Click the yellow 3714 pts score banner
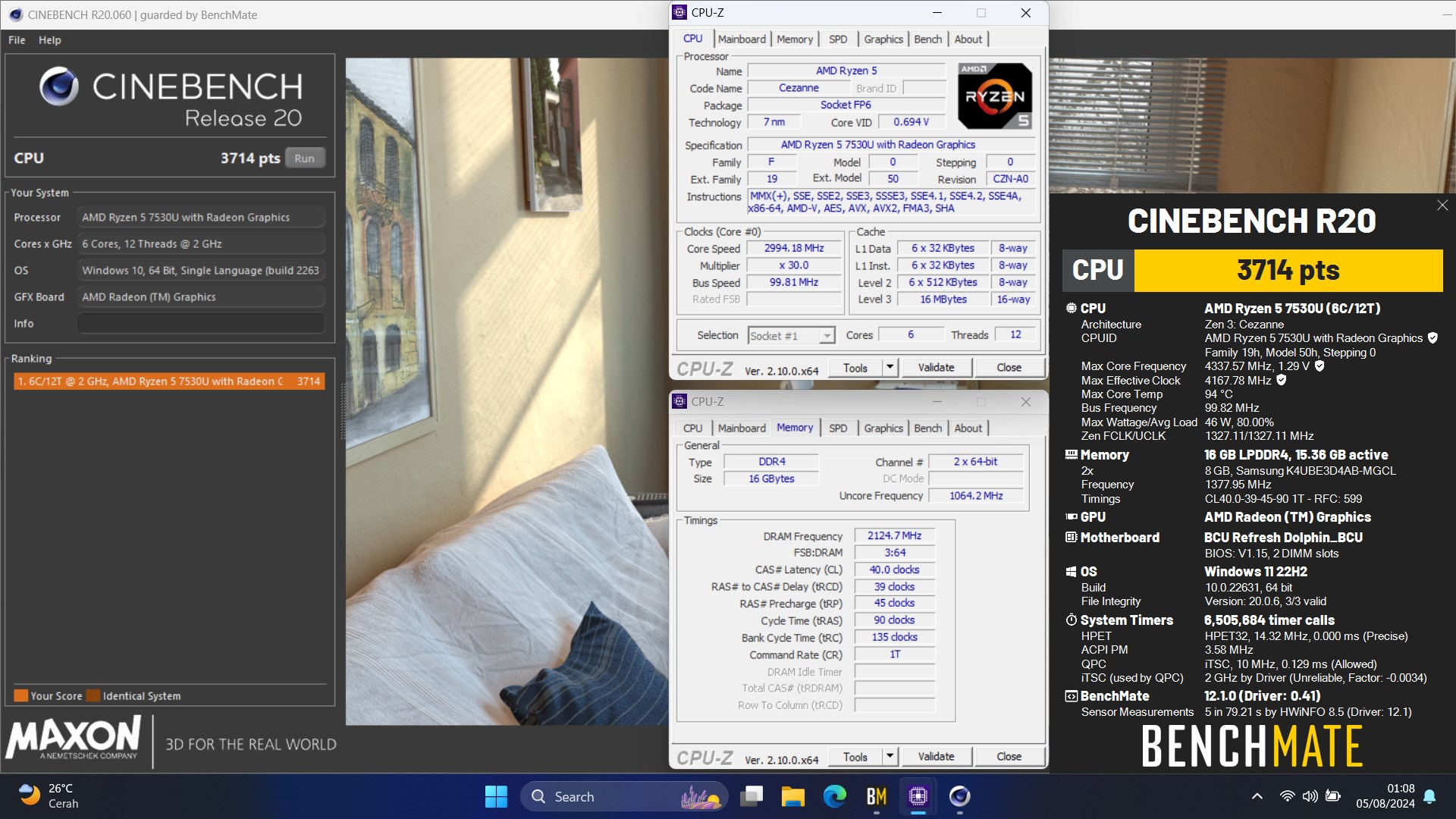Screen dimensions: 1456x819 tap(1288, 271)
